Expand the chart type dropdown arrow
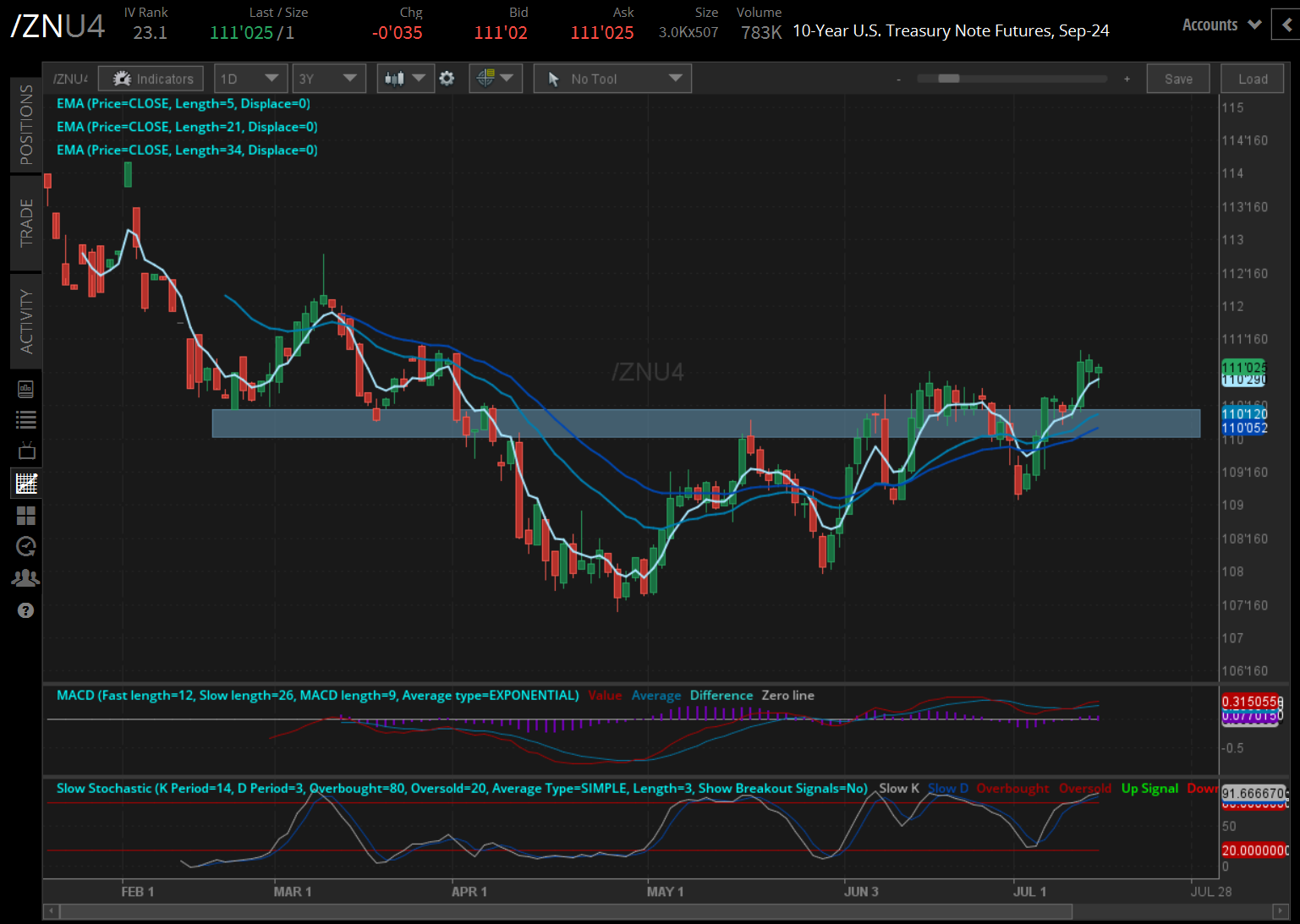This screenshot has width=1300, height=924. (x=419, y=78)
